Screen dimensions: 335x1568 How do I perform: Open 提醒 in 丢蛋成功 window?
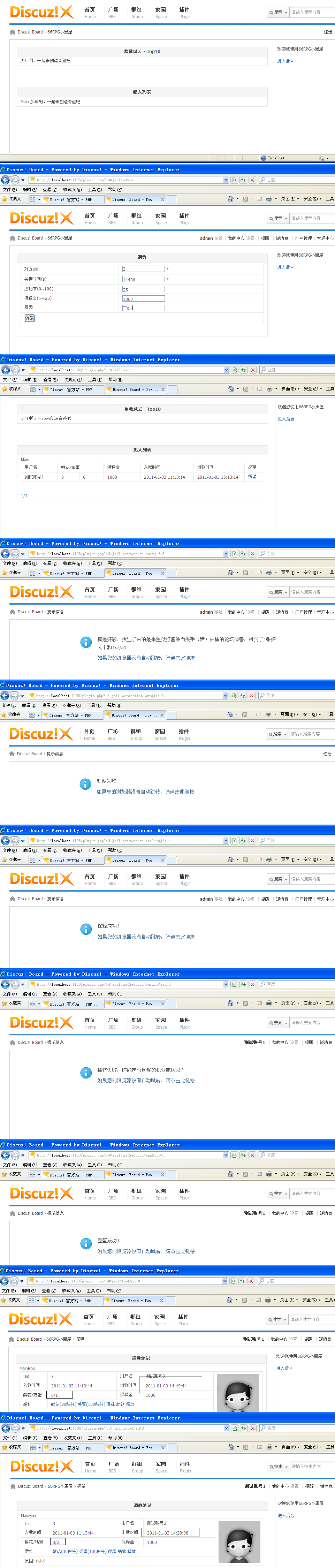(309, 1213)
